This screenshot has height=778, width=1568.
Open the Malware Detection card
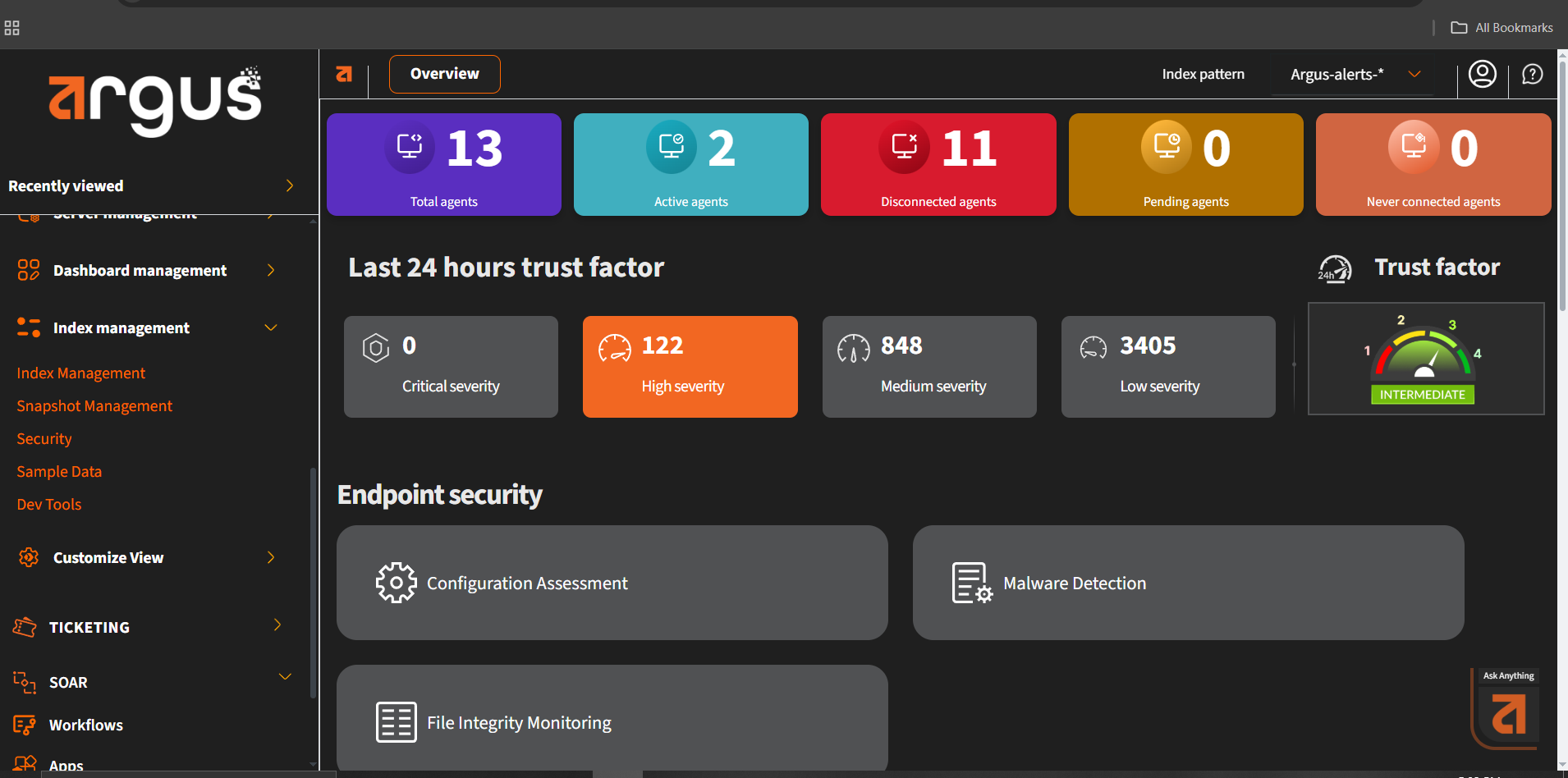tap(1188, 583)
